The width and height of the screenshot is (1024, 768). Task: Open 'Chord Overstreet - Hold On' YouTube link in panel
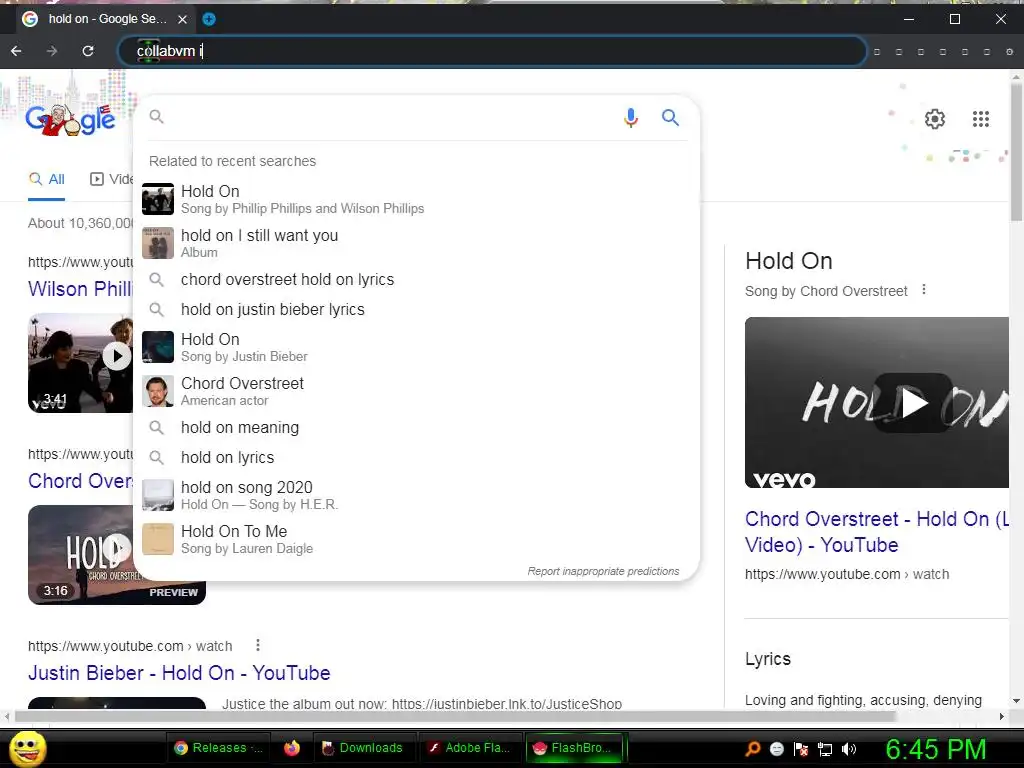876,532
